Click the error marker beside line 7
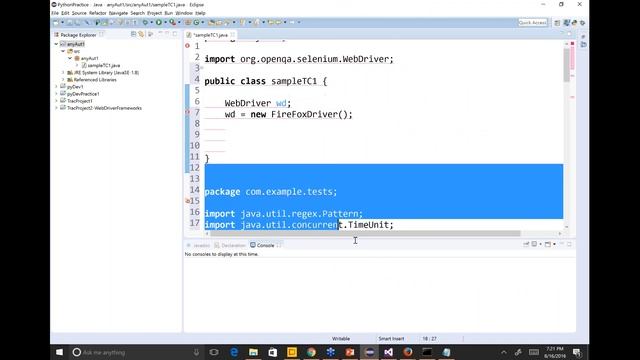The width and height of the screenshot is (640, 360). [187, 112]
